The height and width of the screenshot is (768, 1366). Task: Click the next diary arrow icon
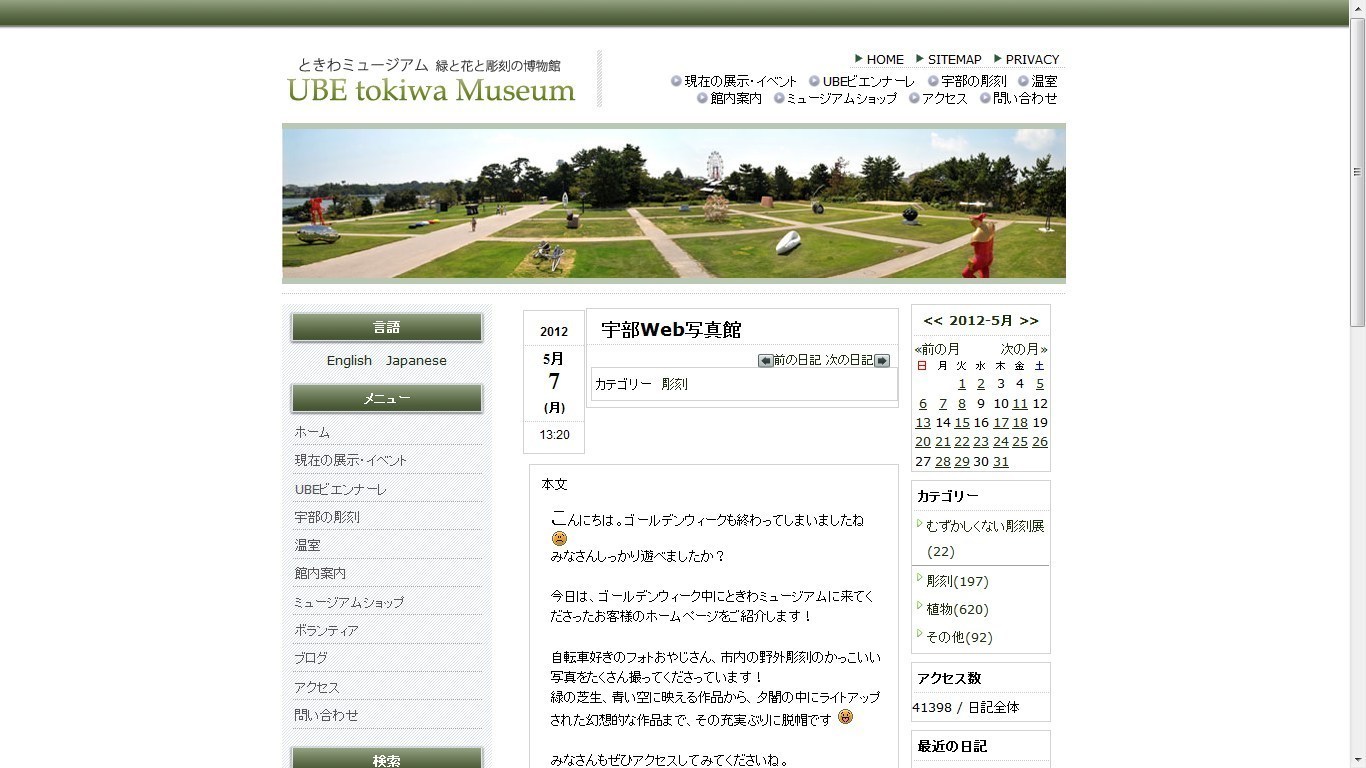(x=882, y=361)
